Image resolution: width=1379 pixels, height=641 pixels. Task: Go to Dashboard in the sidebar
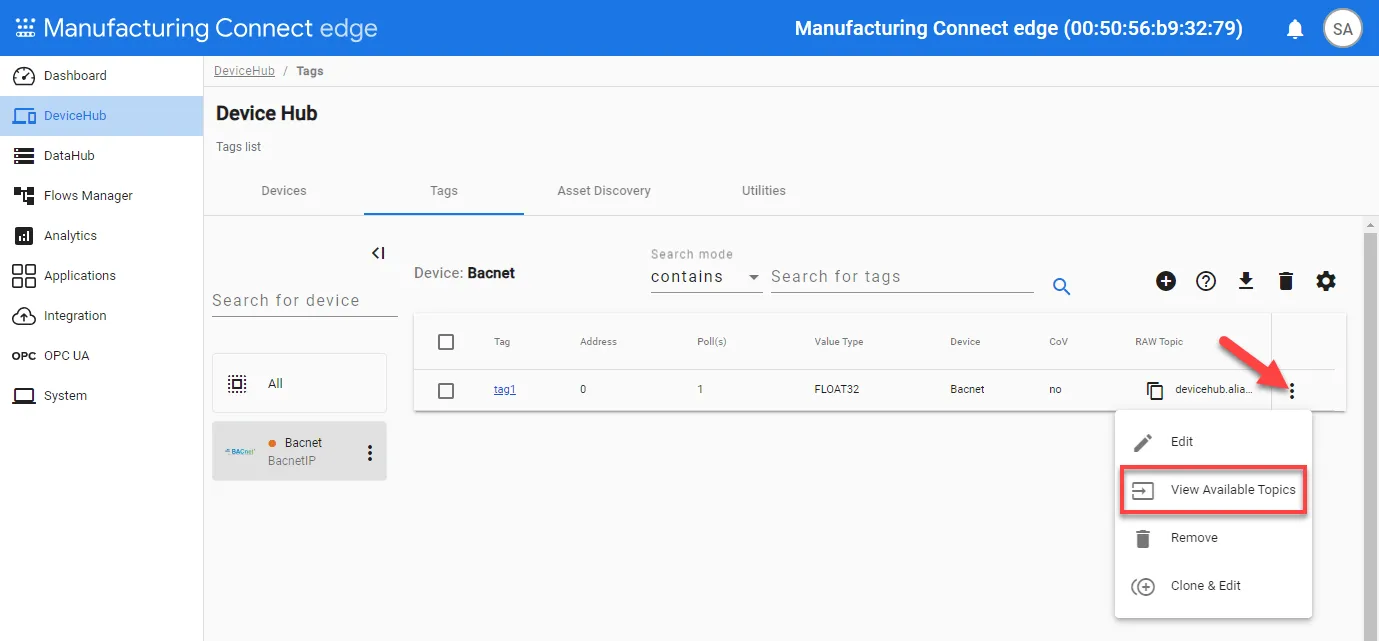pos(101,76)
